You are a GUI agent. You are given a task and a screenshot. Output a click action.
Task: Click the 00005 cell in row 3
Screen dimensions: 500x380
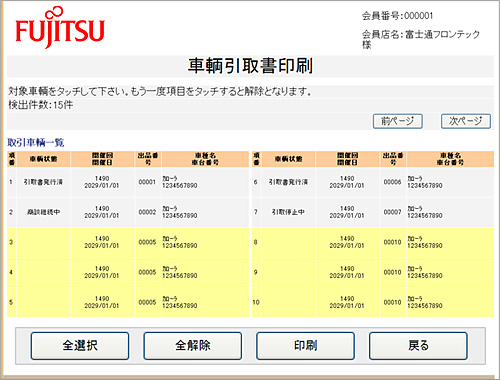(147, 242)
